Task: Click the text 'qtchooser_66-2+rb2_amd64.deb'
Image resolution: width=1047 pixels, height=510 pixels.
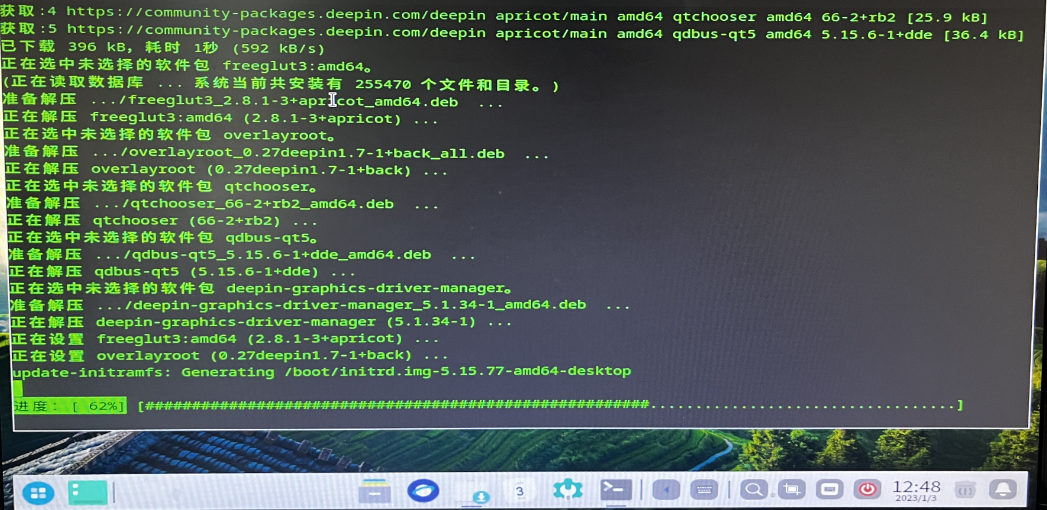Action: [x=262, y=204]
